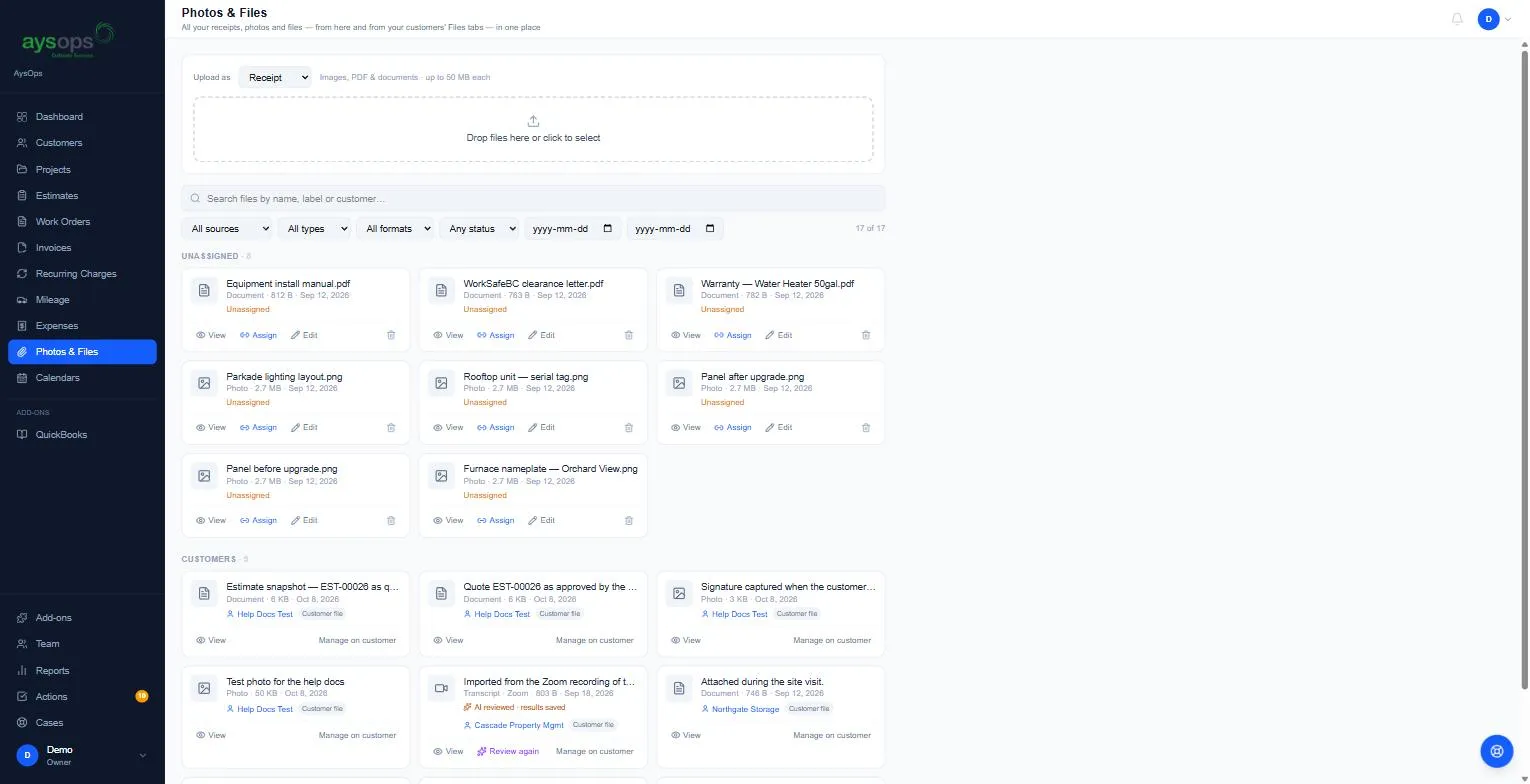Image resolution: width=1530 pixels, height=784 pixels.
Task: Open the Cascade Property Mgmt customer link
Action: 514,725
